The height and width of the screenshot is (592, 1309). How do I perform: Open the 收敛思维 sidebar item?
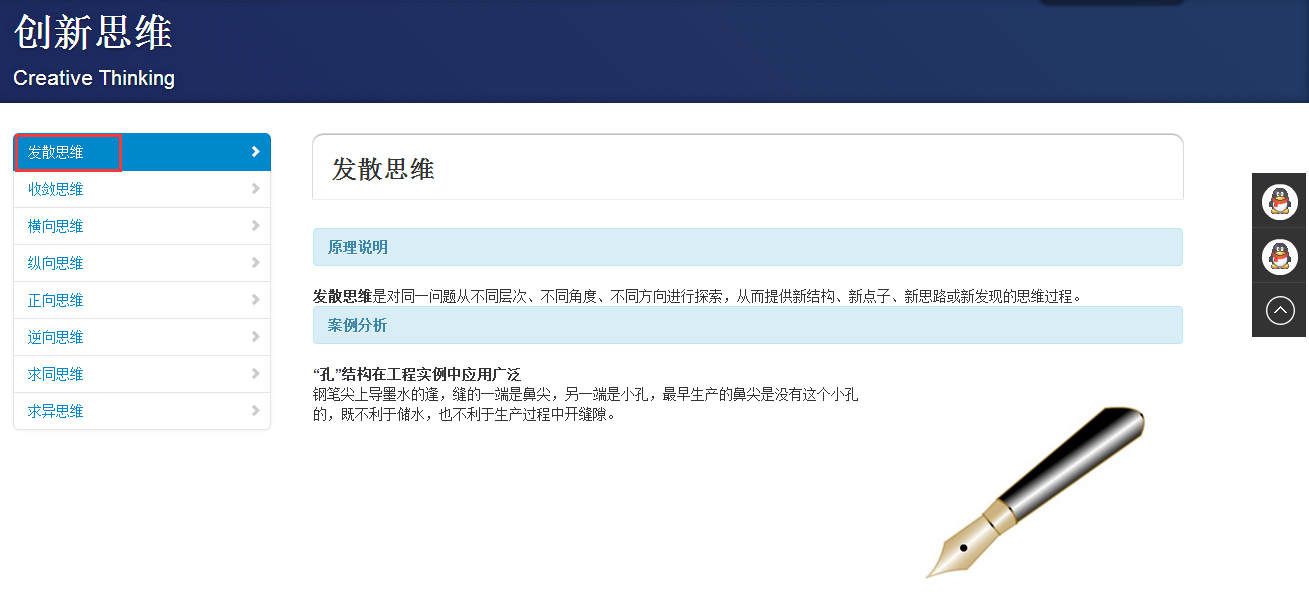[x=56, y=189]
